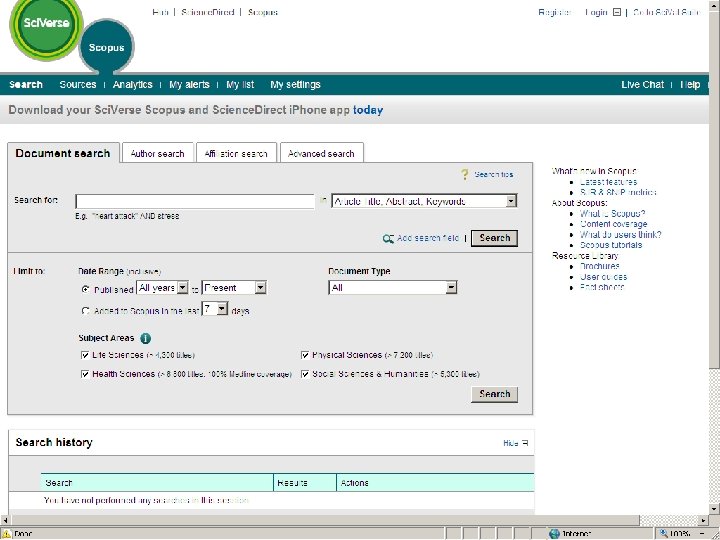Open the My list menu item
This screenshot has width=720, height=540.
pyautogui.click(x=240, y=84)
